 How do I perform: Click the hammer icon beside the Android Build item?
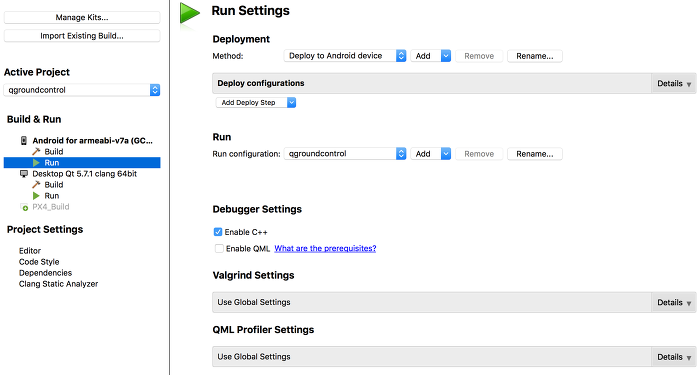(x=37, y=152)
